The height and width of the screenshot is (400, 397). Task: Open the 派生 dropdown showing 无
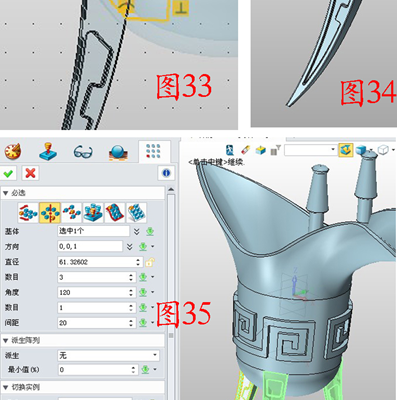coord(109,355)
